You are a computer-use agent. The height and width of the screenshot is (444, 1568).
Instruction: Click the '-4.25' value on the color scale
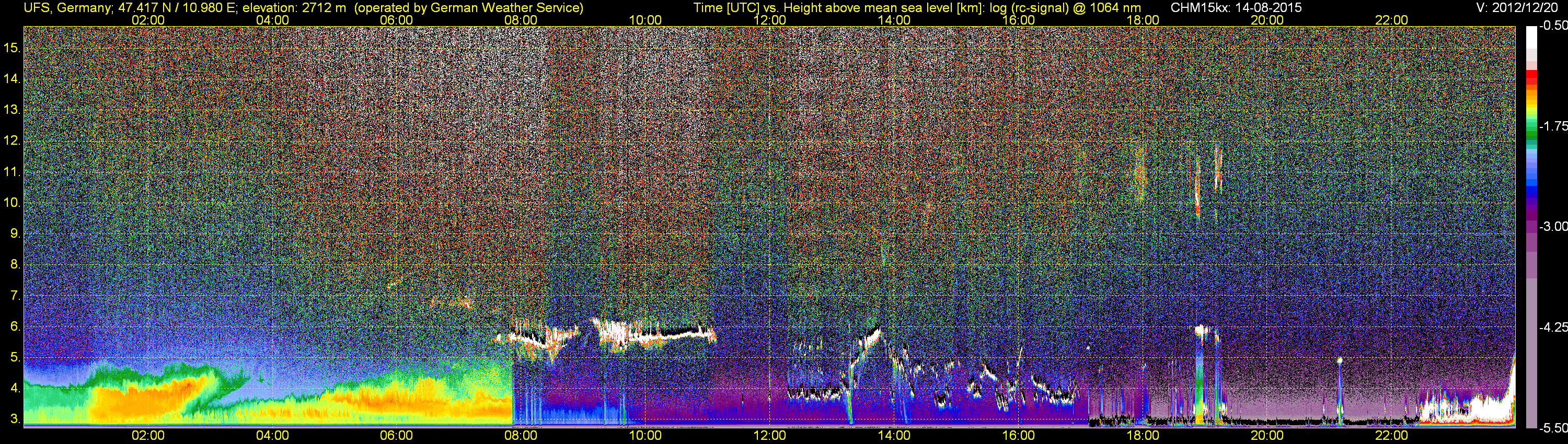click(x=1553, y=327)
